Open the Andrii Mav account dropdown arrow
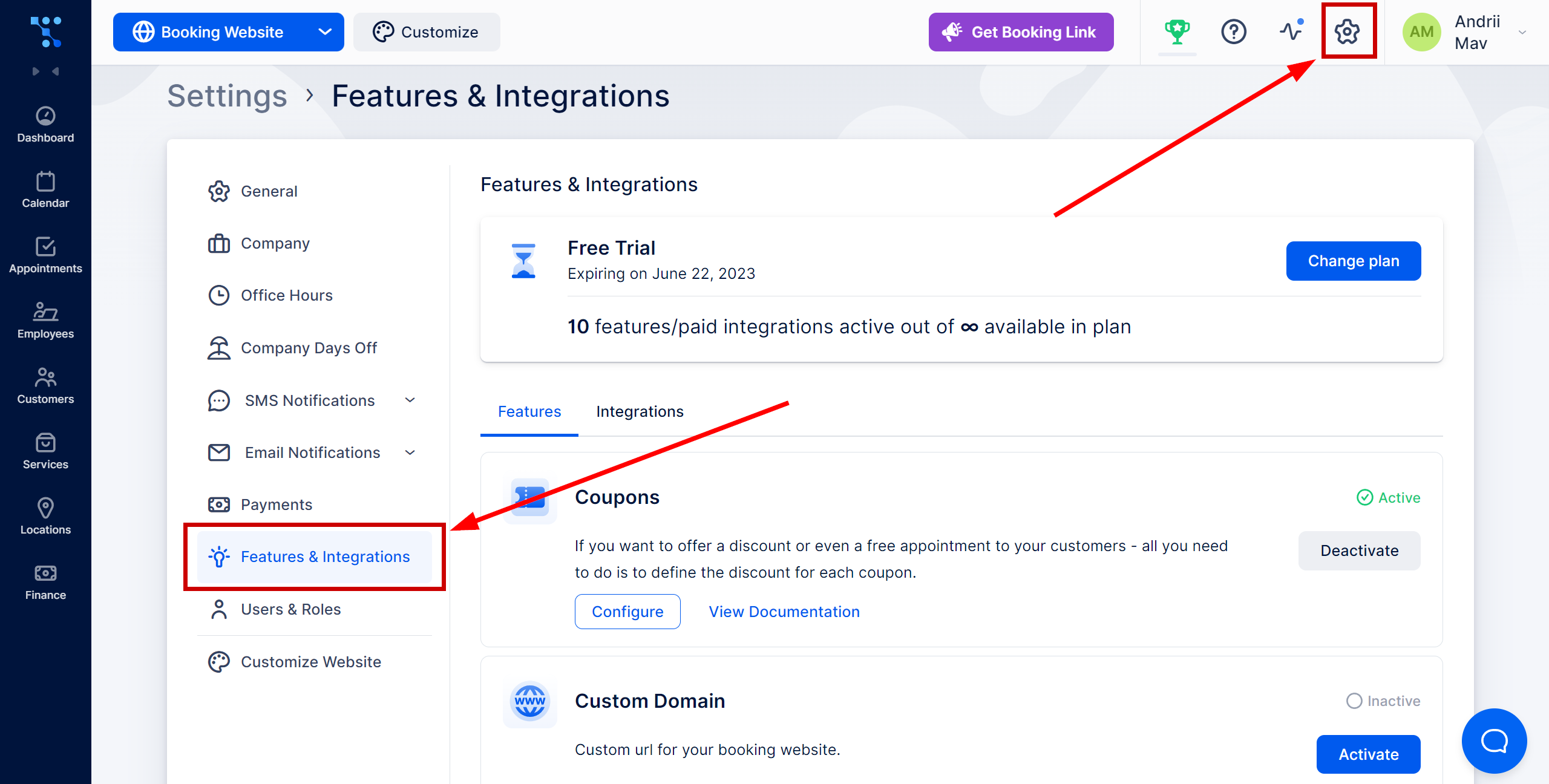The width and height of the screenshot is (1549, 784). point(1522,32)
